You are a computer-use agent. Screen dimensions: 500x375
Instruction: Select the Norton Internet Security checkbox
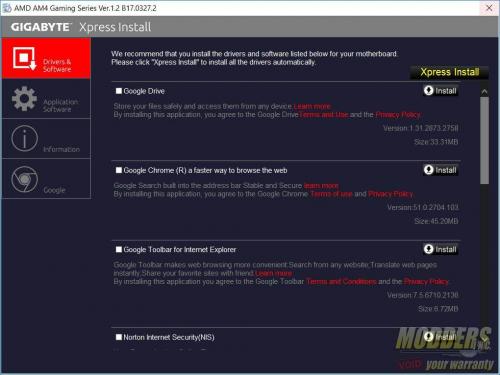tap(119, 337)
